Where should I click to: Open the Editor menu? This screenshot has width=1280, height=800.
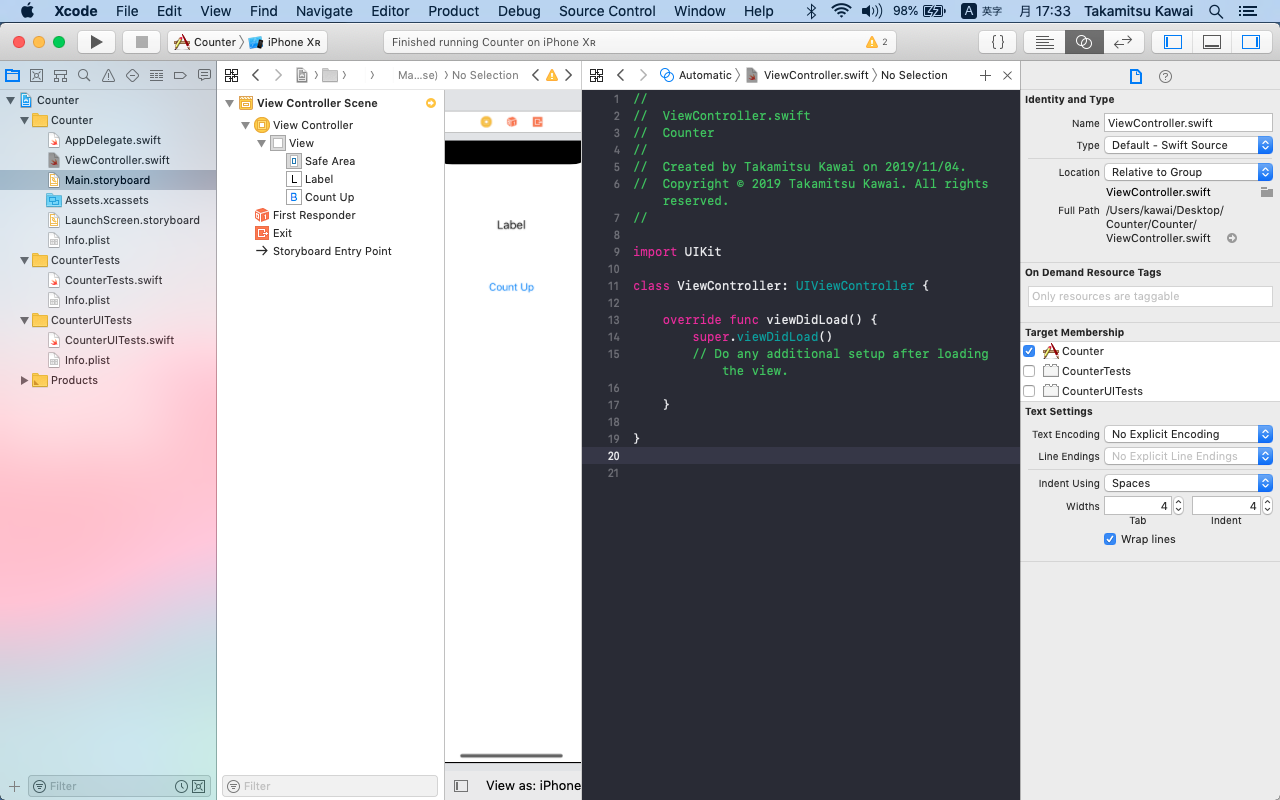click(390, 11)
